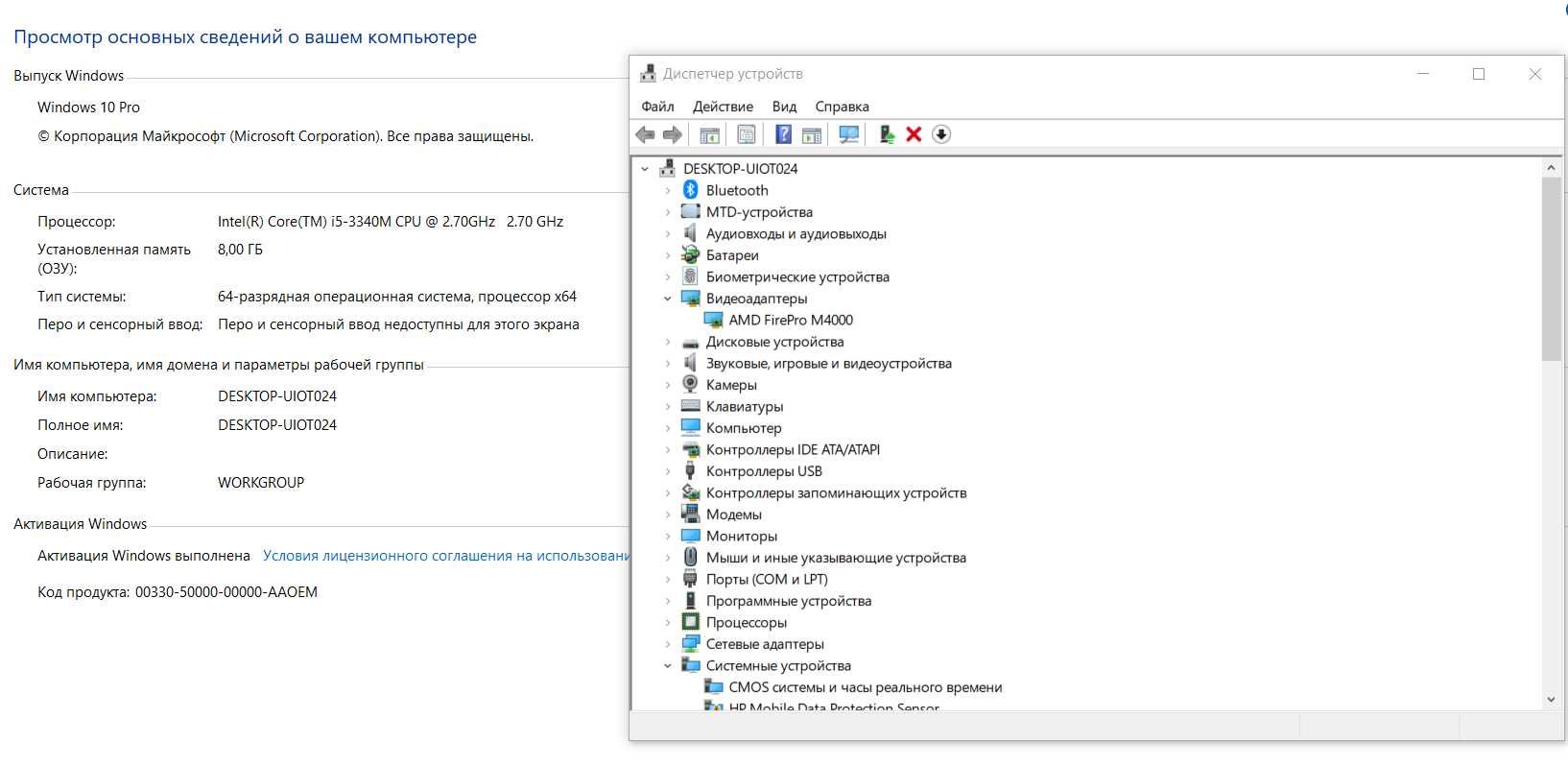Click the Мыши mouse icon
Viewport: 1568px width, 766px height.
(x=690, y=557)
